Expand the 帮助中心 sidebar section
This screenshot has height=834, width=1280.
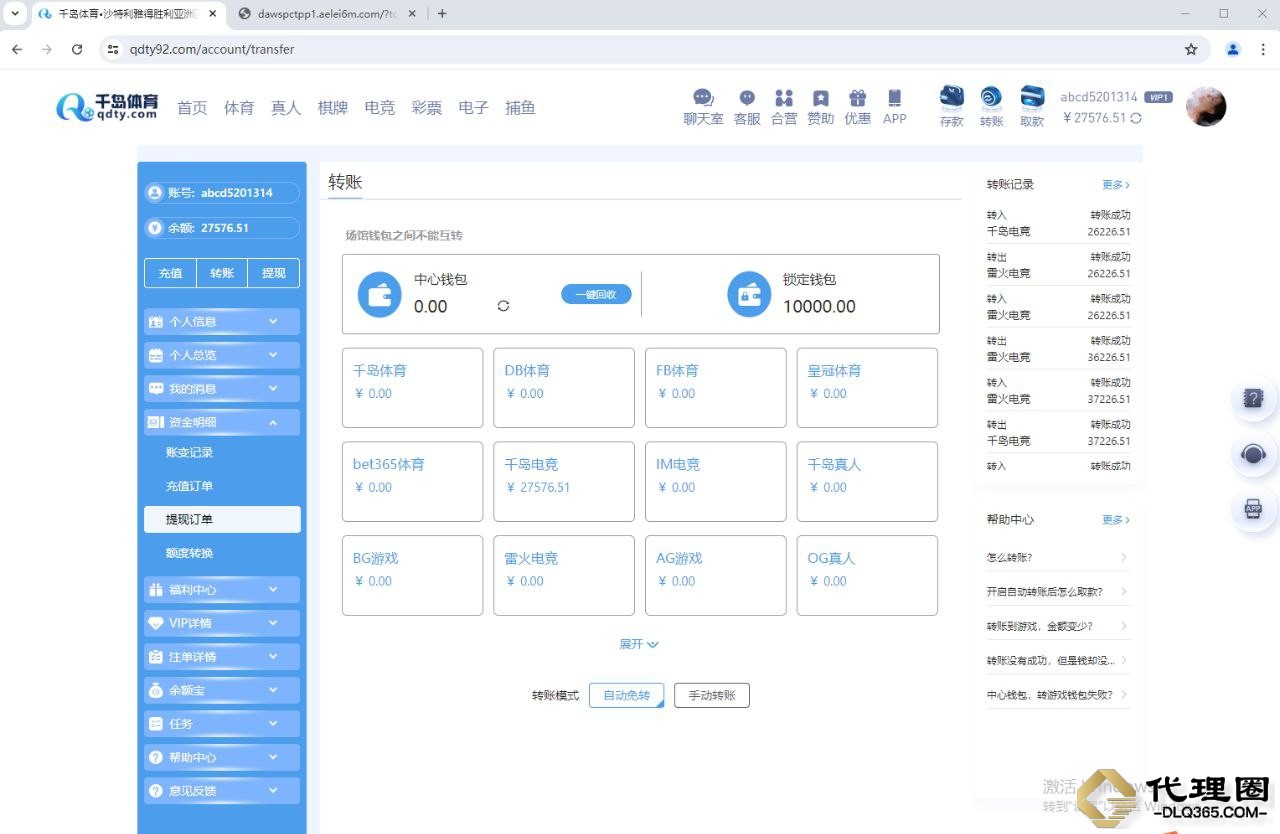pyautogui.click(x=222, y=757)
